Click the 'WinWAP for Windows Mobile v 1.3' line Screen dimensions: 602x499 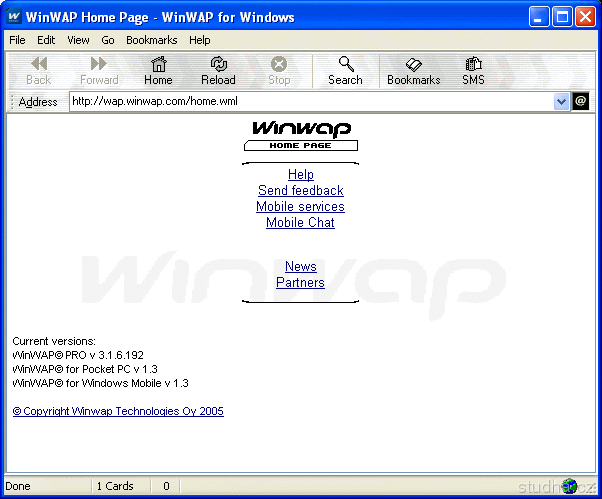[101, 383]
